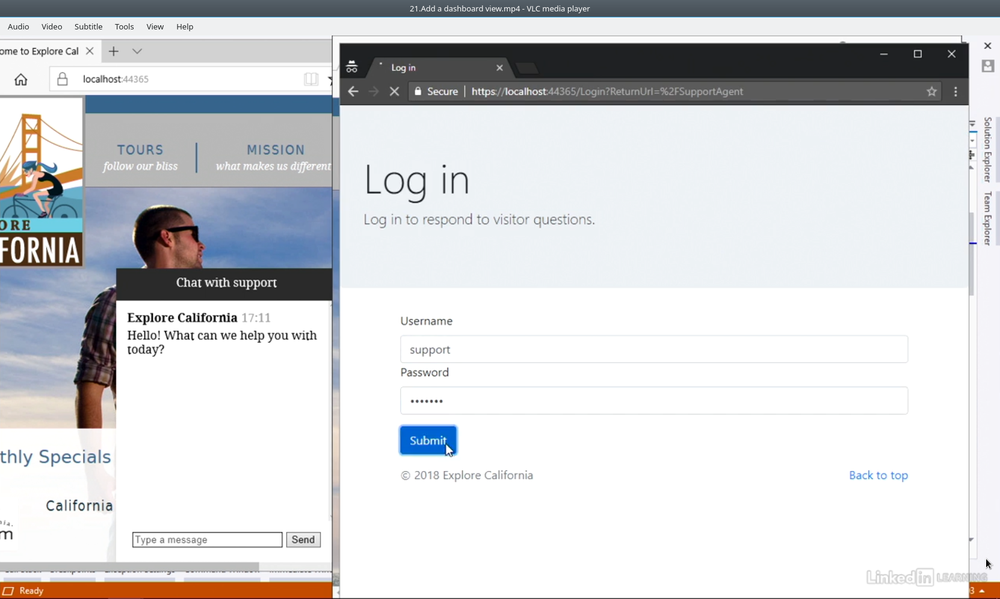Open the VLC Help menu

(x=185, y=27)
